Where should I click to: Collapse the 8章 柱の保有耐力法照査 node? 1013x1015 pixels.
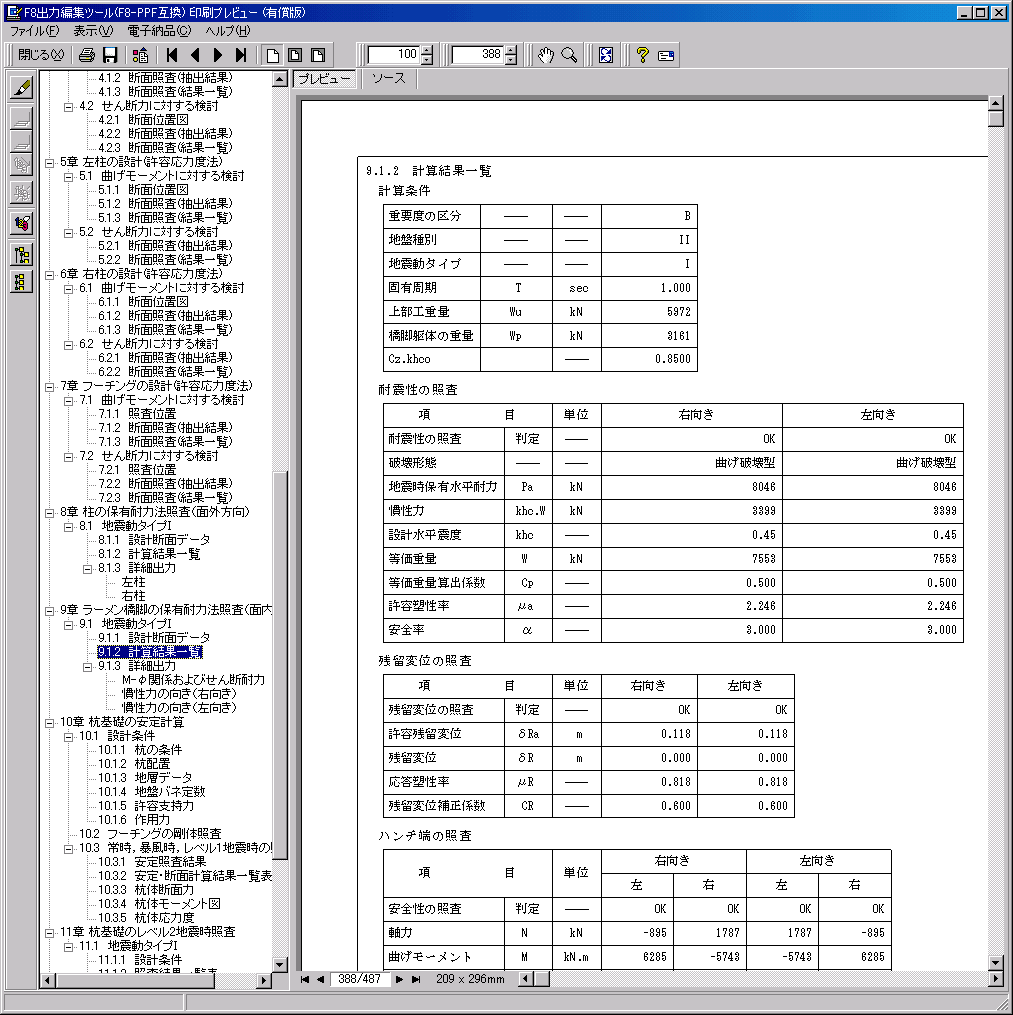click(x=49, y=513)
